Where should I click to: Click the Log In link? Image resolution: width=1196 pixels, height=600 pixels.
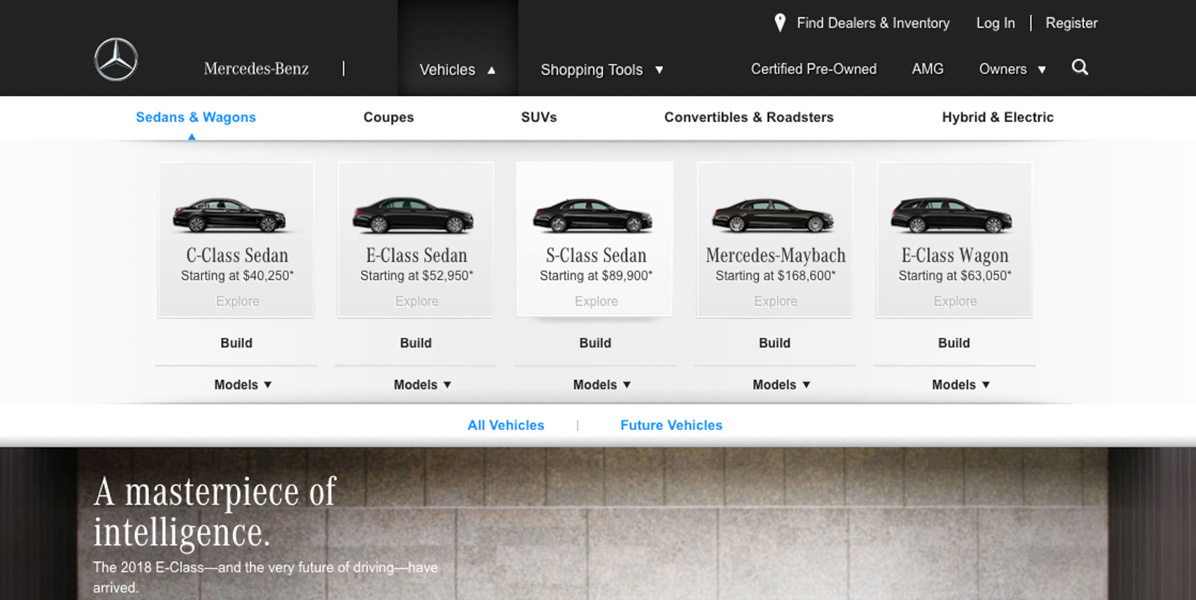point(995,23)
